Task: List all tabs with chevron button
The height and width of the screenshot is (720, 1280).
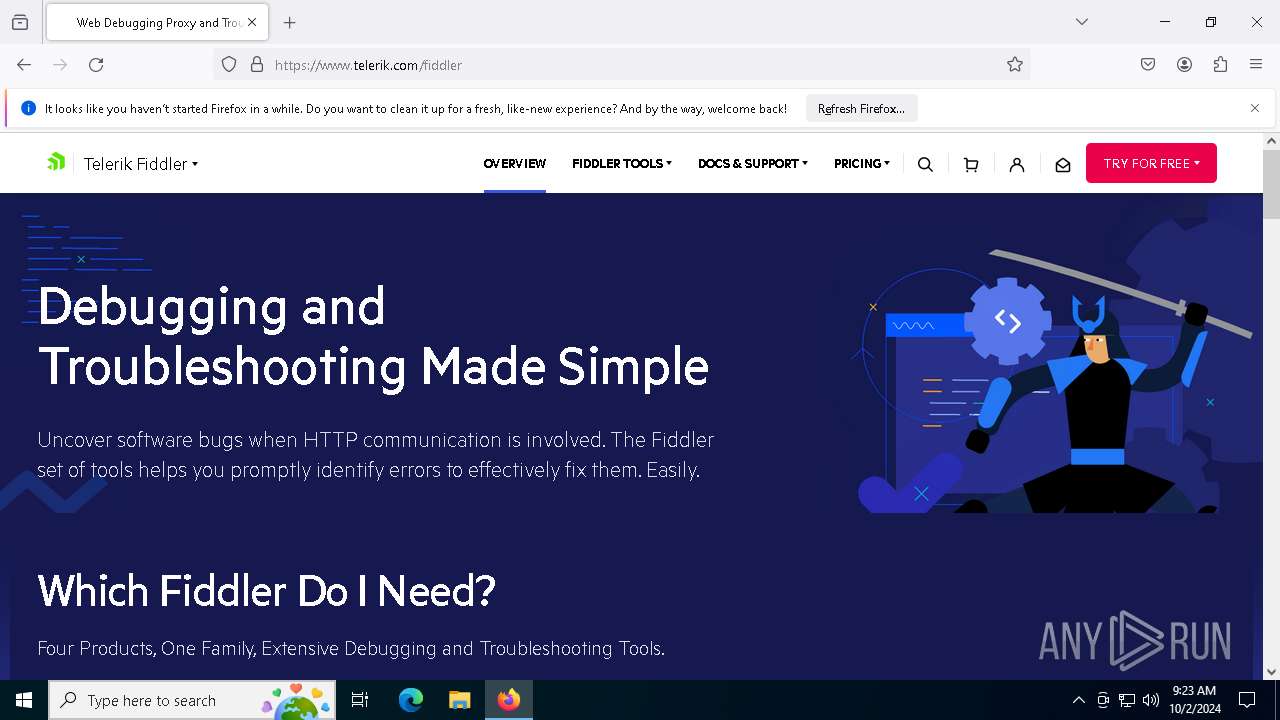Action: [x=1082, y=22]
